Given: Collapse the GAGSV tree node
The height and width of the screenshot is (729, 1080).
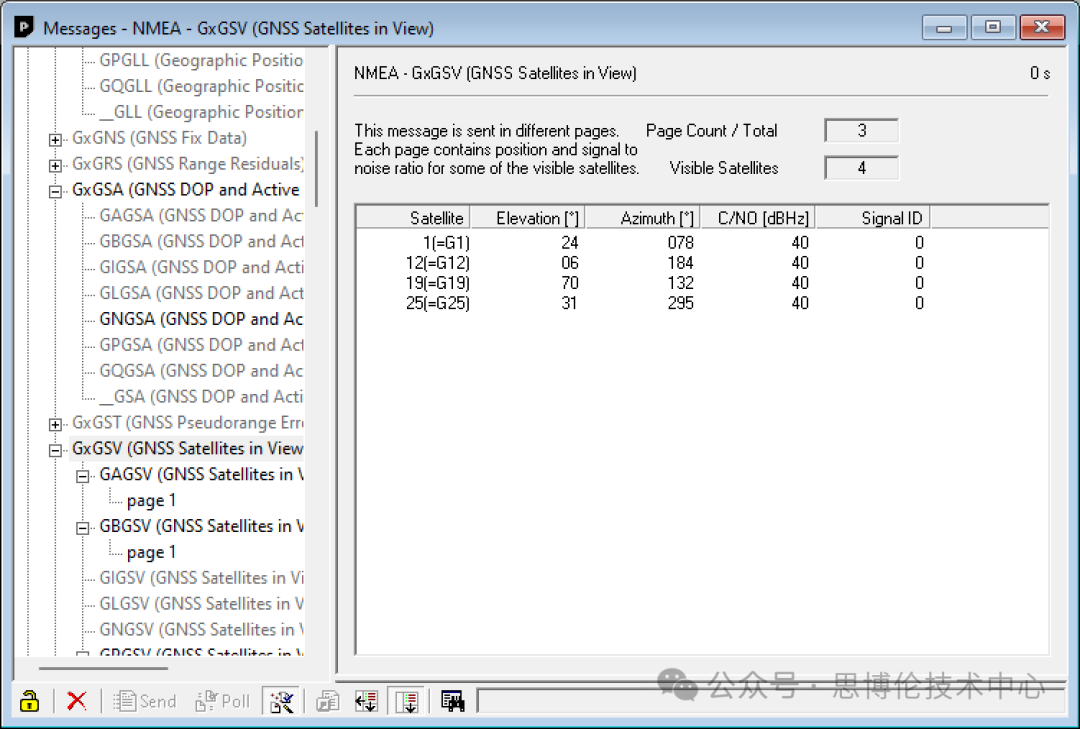Looking at the screenshot, I should coord(83,475).
